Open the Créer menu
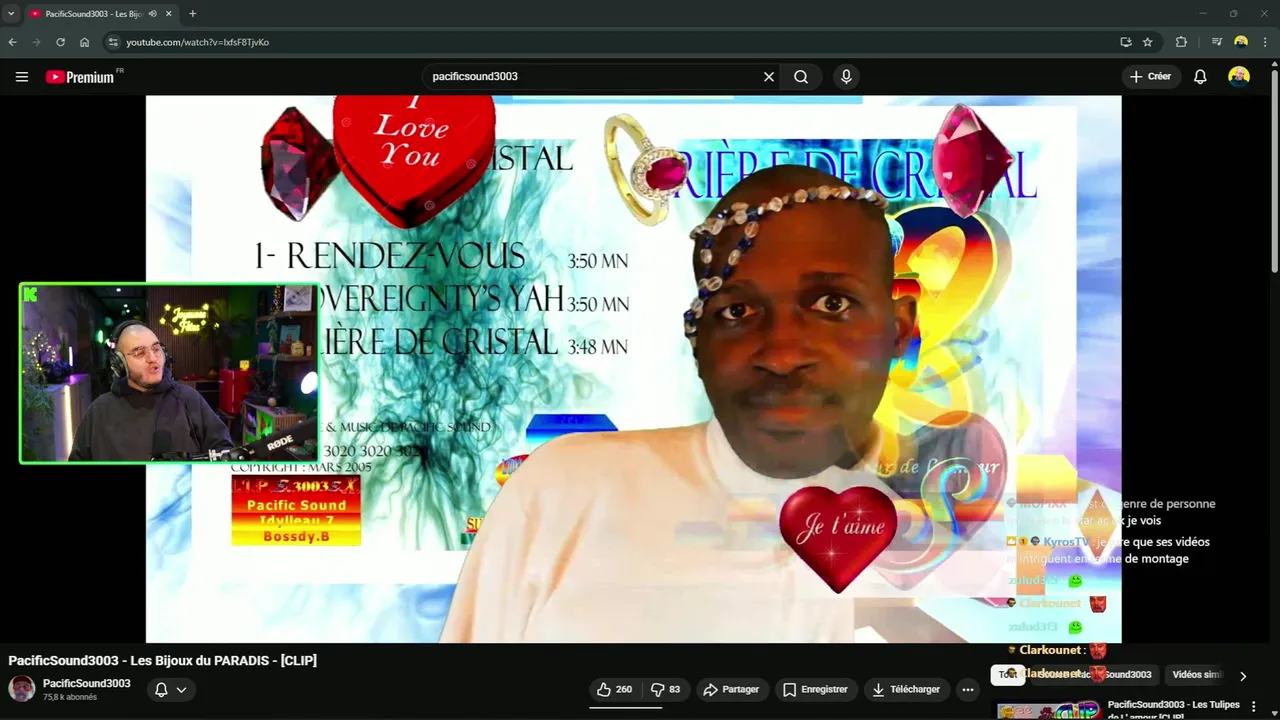This screenshot has width=1280, height=720. click(x=1150, y=77)
